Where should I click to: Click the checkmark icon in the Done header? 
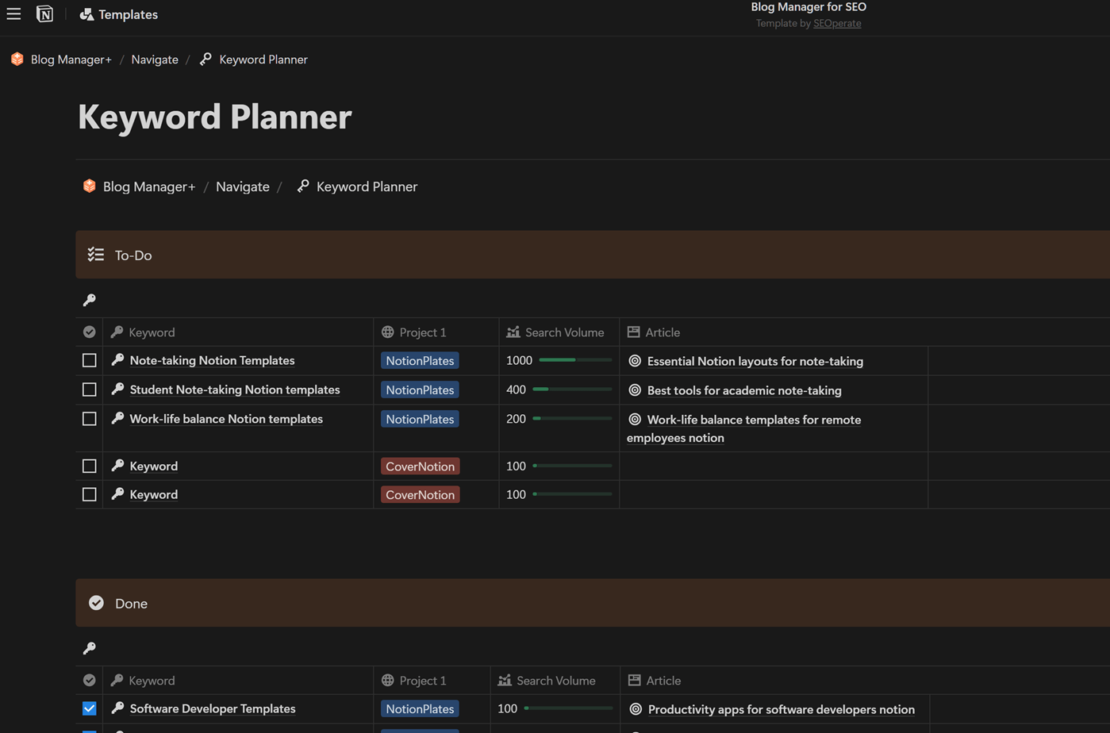click(x=96, y=602)
